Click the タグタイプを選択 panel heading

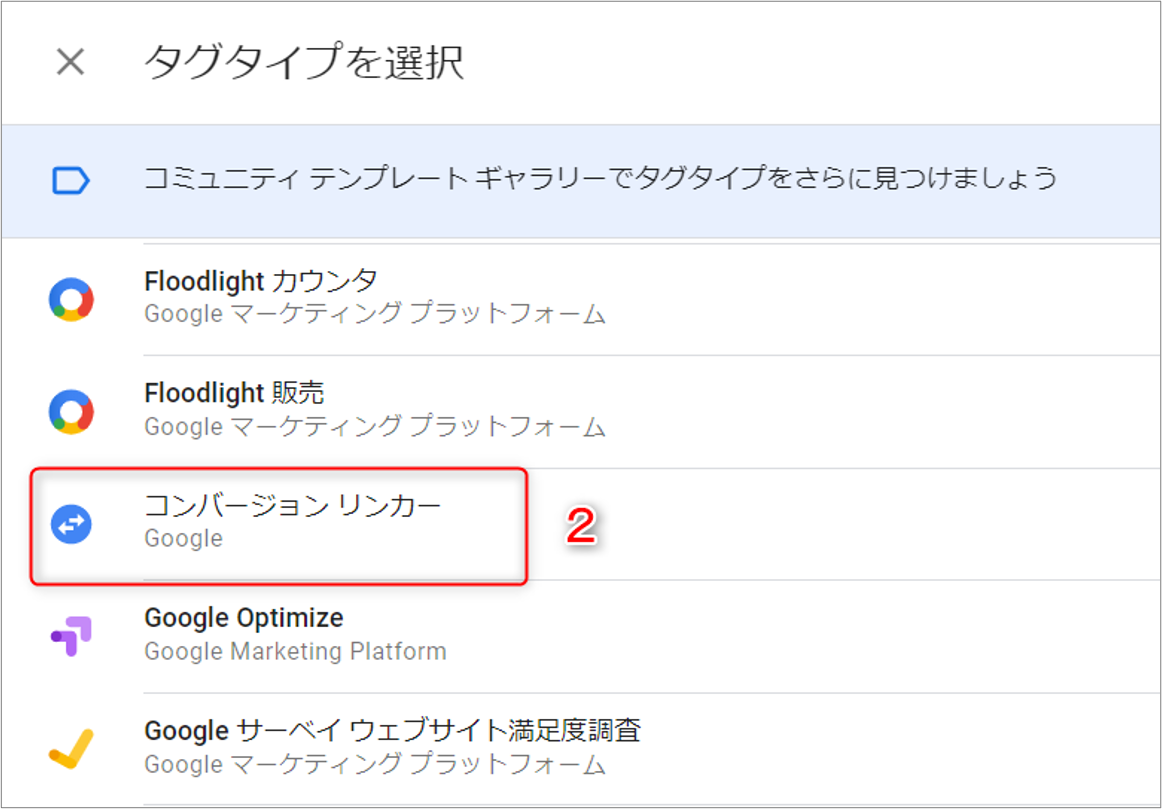[303, 63]
